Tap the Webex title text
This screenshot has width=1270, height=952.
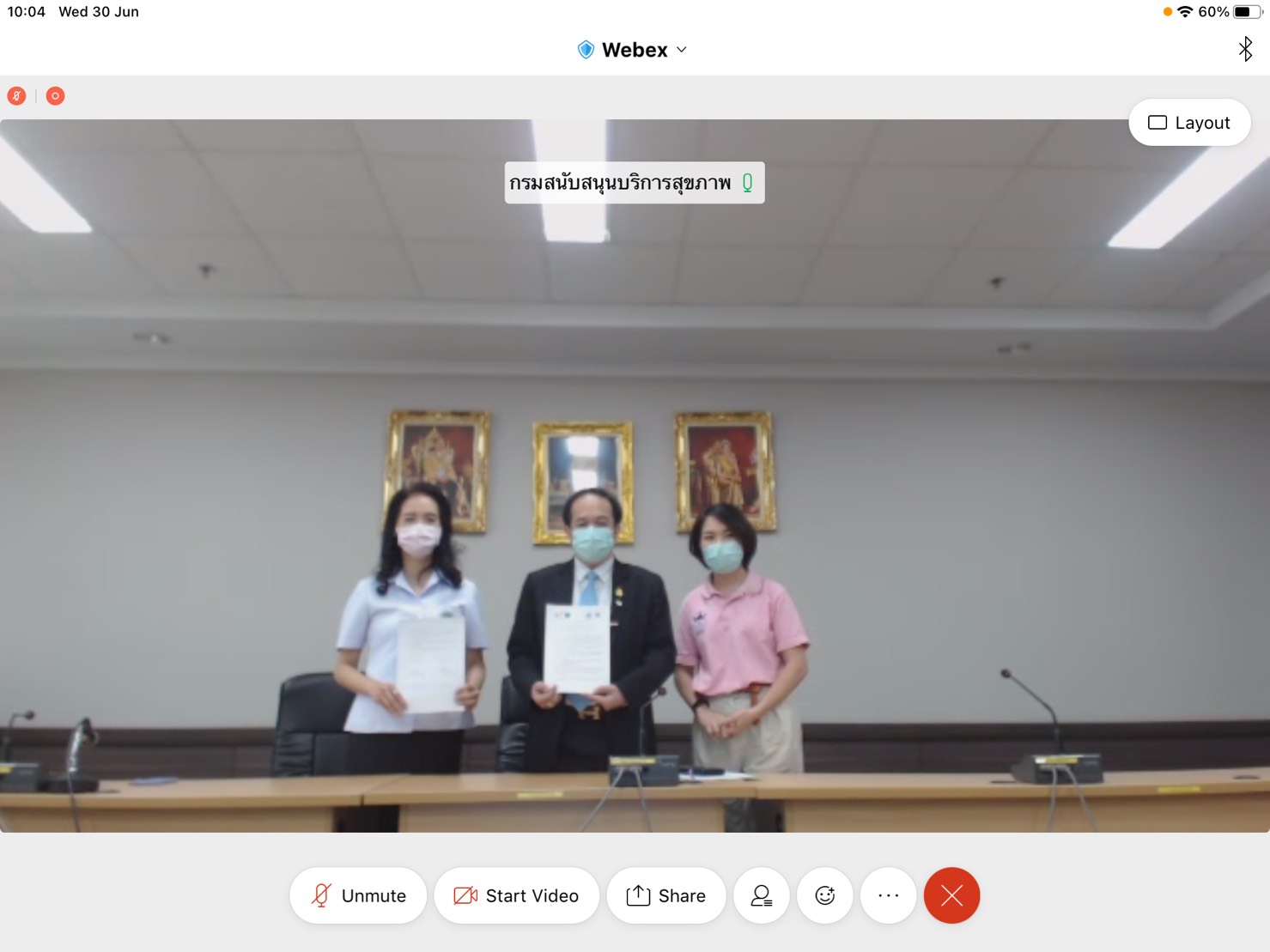(x=635, y=50)
